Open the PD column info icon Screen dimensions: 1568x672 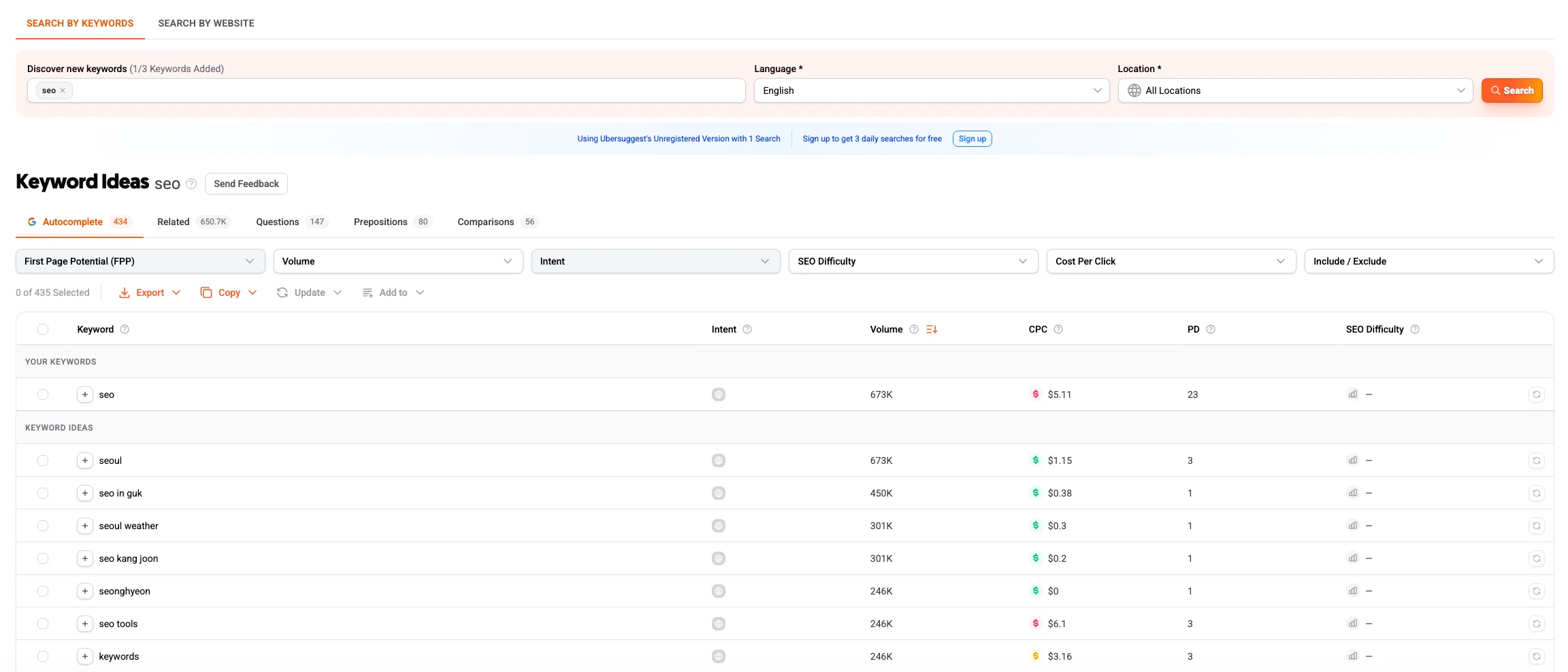pyautogui.click(x=1211, y=329)
